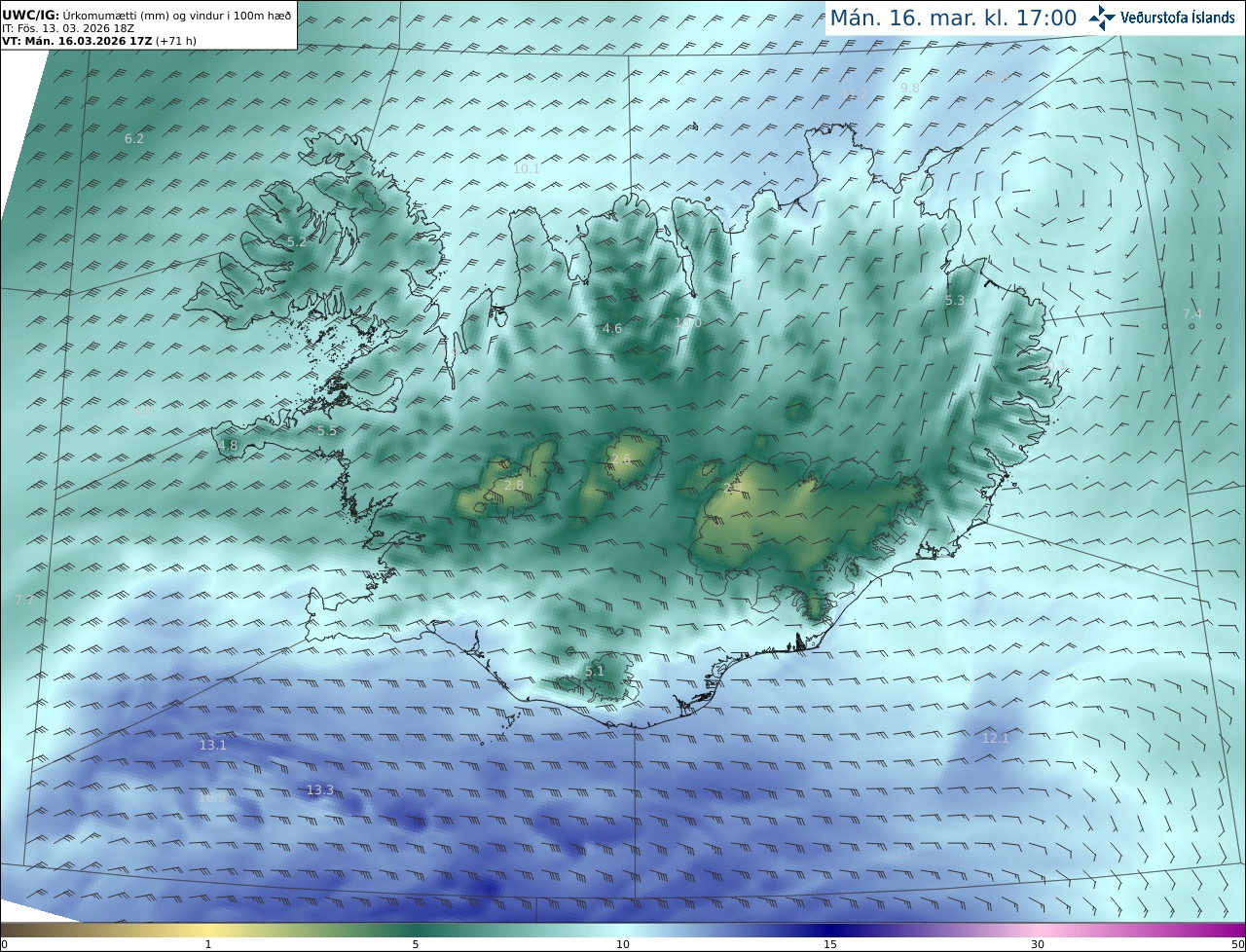Click the 'VT: Mán. 16.03.2026 17Z (+71 h)' line
1246x952 pixels.
click(99, 41)
